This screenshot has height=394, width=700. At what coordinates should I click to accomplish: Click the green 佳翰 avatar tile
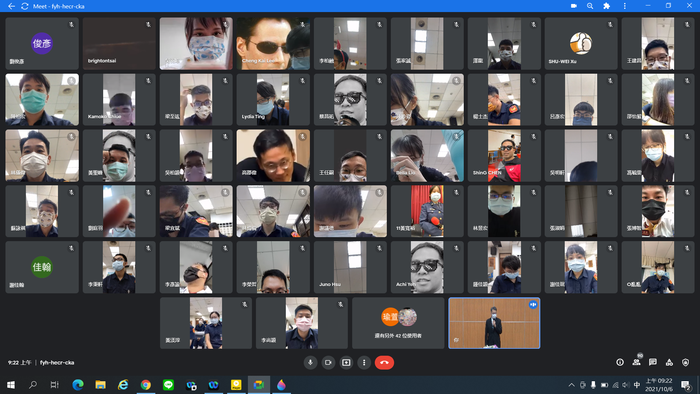coord(42,267)
